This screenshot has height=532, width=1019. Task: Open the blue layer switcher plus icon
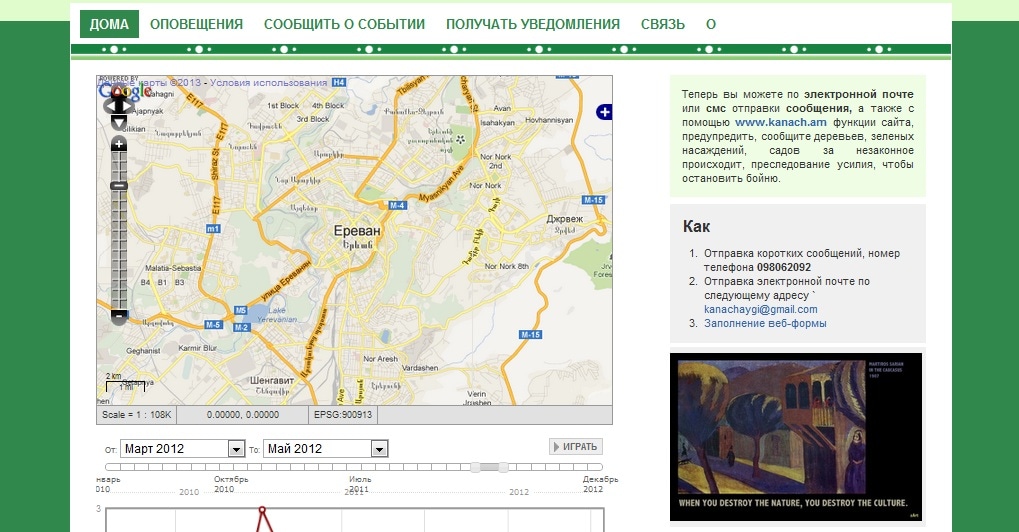click(x=603, y=112)
